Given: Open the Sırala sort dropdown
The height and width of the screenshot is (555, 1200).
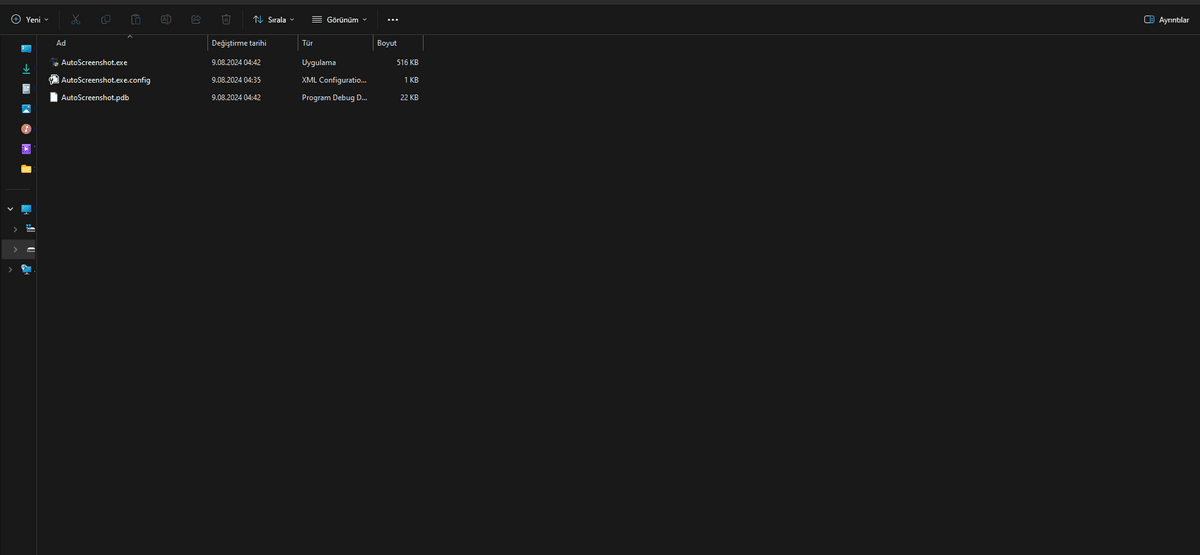Looking at the screenshot, I should pyautogui.click(x=273, y=19).
